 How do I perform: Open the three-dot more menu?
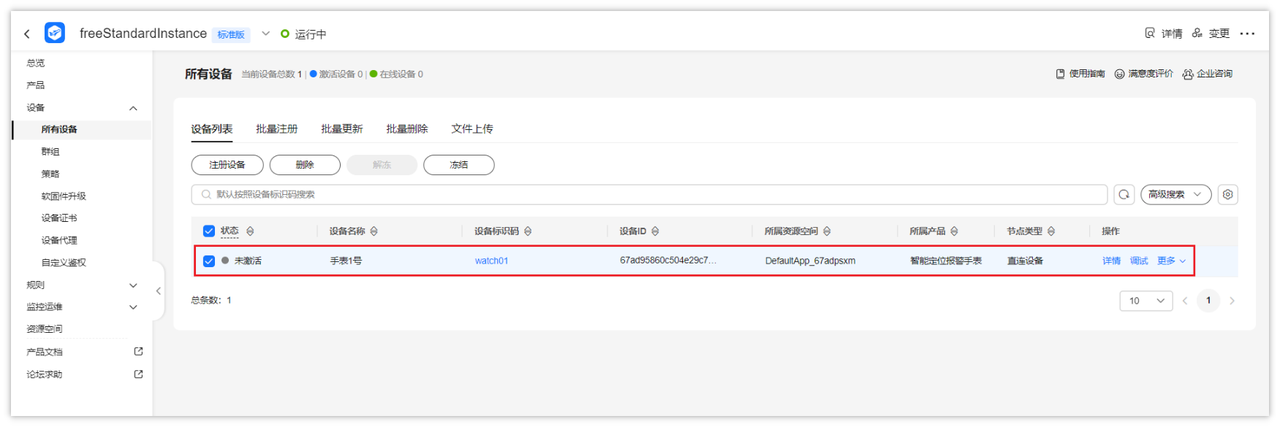click(x=1247, y=33)
